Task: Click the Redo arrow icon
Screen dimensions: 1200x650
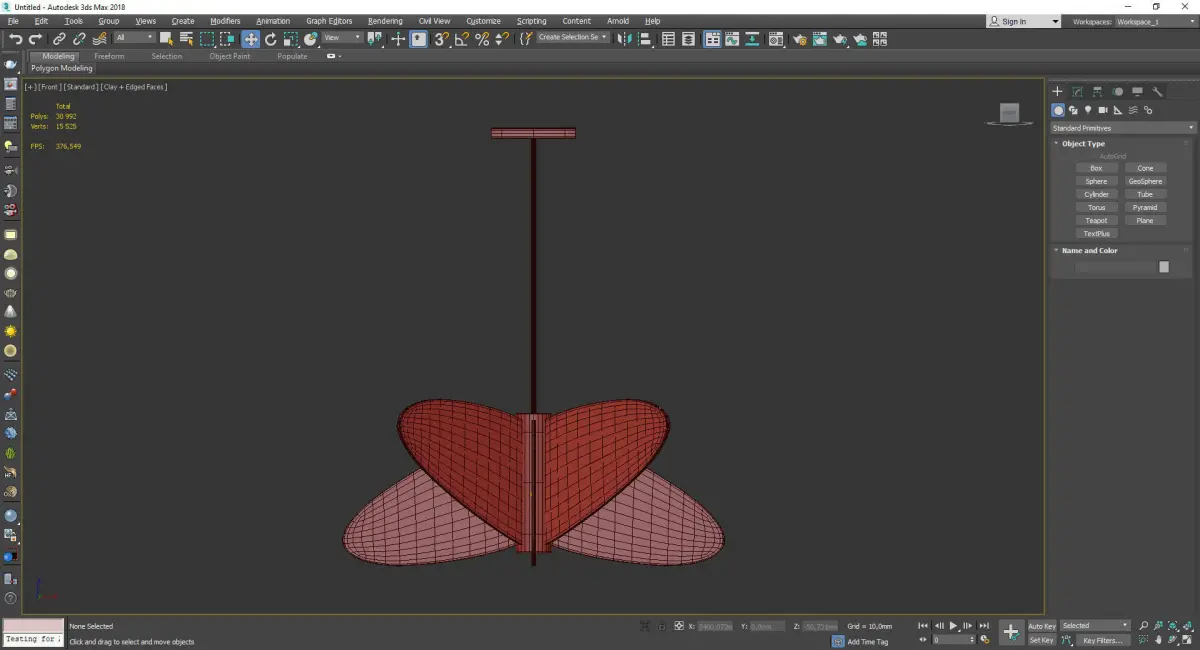Action: tap(36, 39)
